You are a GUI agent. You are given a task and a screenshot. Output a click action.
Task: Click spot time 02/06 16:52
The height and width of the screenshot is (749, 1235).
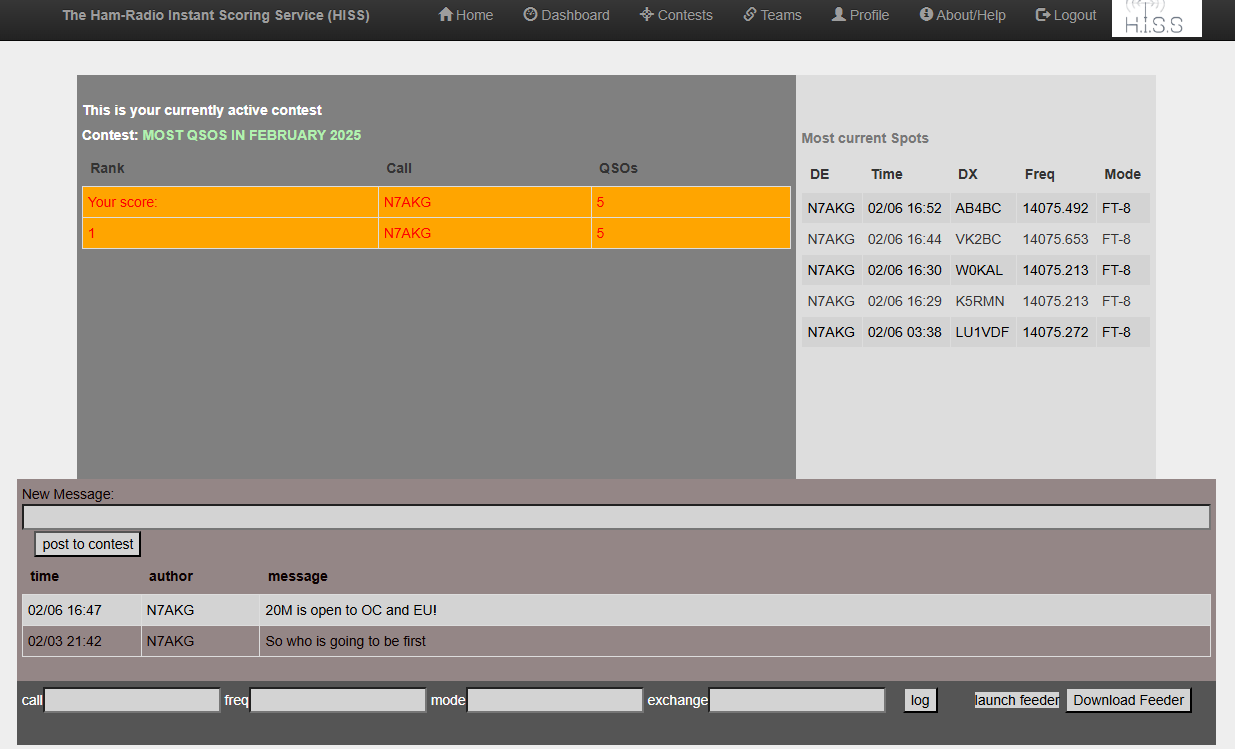pyautogui.click(x=905, y=208)
